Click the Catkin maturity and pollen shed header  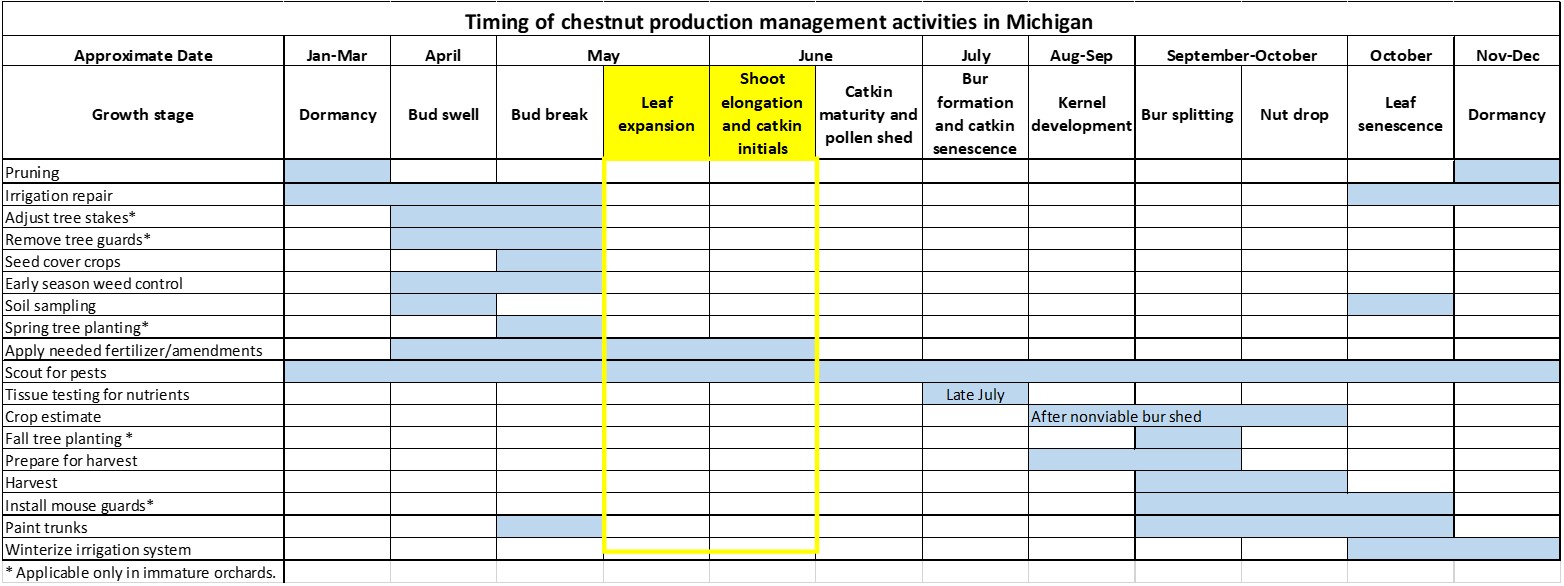click(x=868, y=114)
